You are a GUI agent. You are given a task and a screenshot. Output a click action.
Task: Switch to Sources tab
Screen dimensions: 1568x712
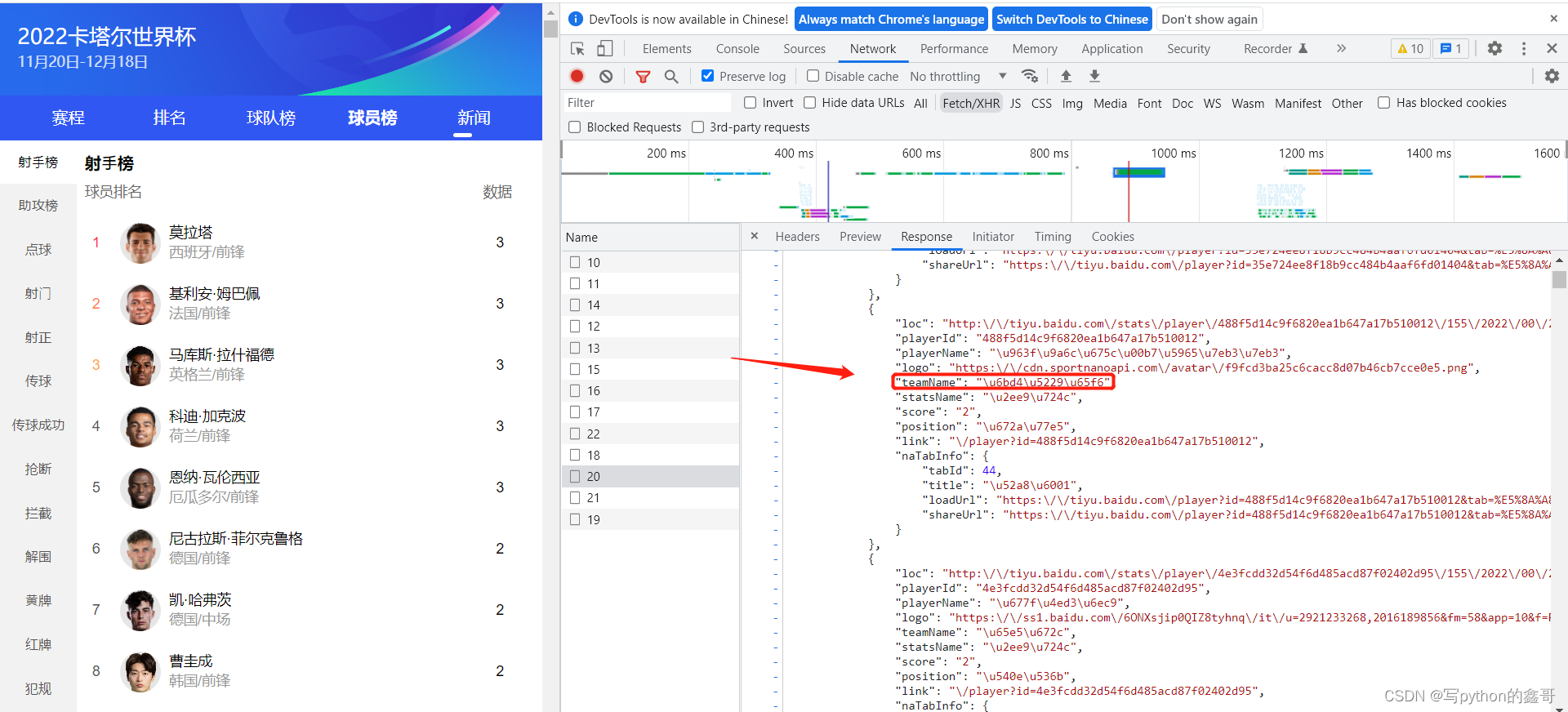coord(804,49)
